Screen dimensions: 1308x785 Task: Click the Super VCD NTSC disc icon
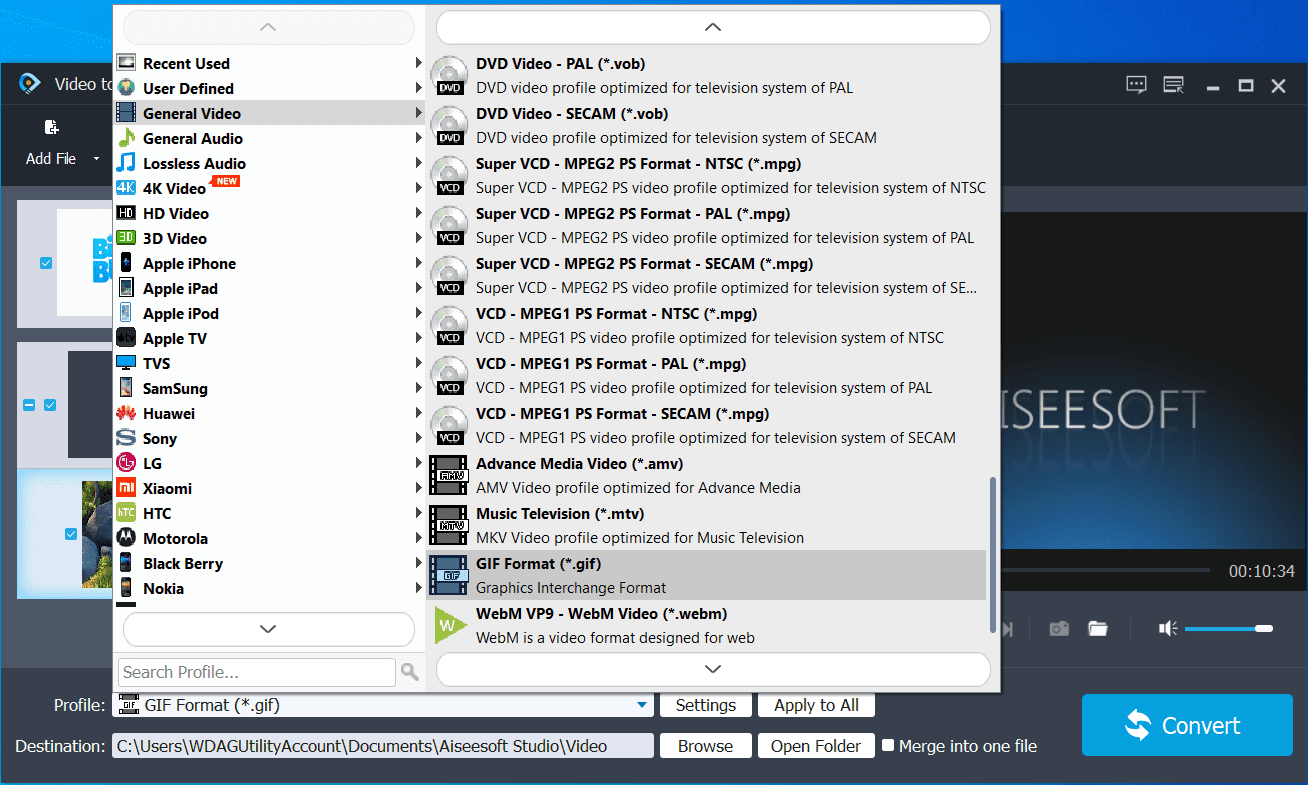click(x=450, y=176)
